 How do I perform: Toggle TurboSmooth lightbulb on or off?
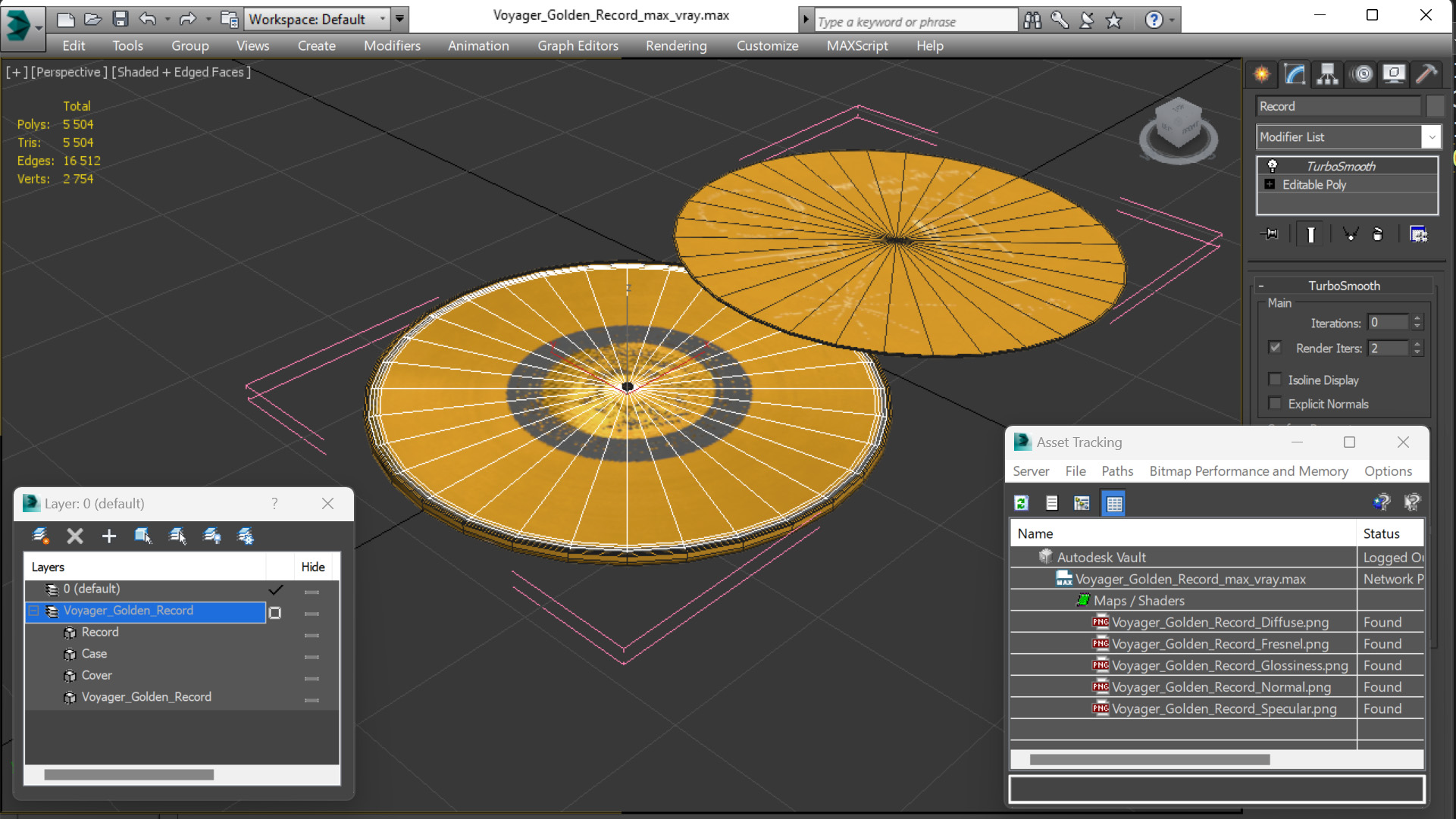[1273, 165]
